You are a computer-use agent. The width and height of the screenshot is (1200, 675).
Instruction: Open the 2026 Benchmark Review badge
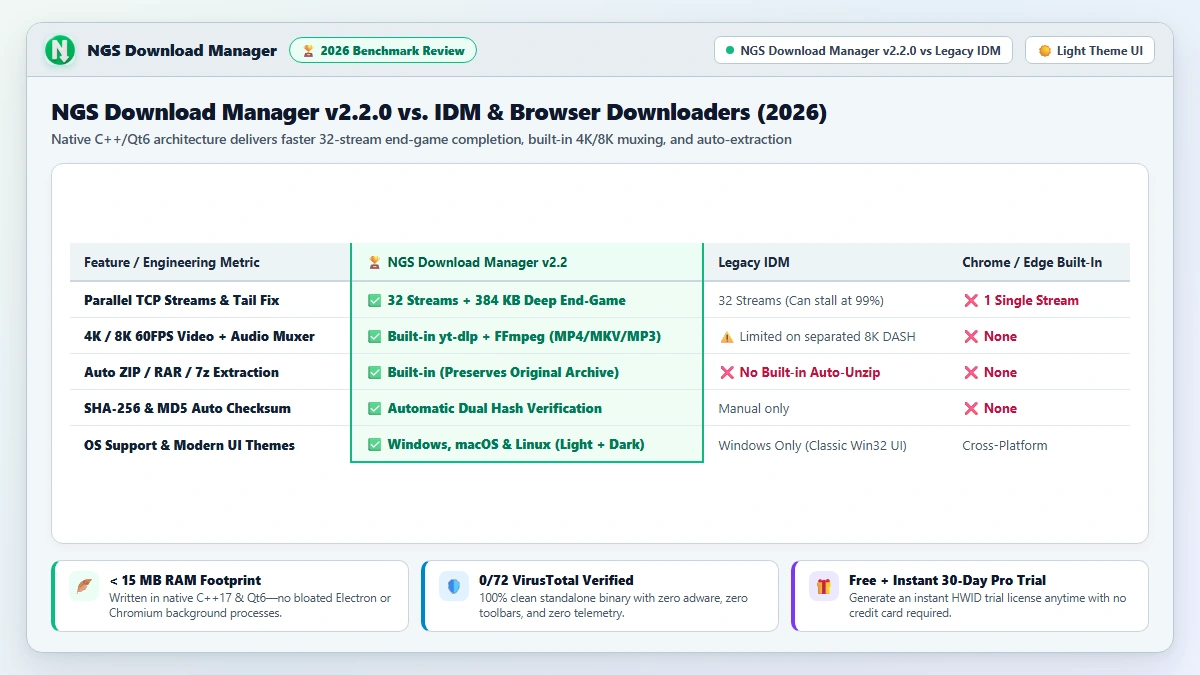pos(383,50)
